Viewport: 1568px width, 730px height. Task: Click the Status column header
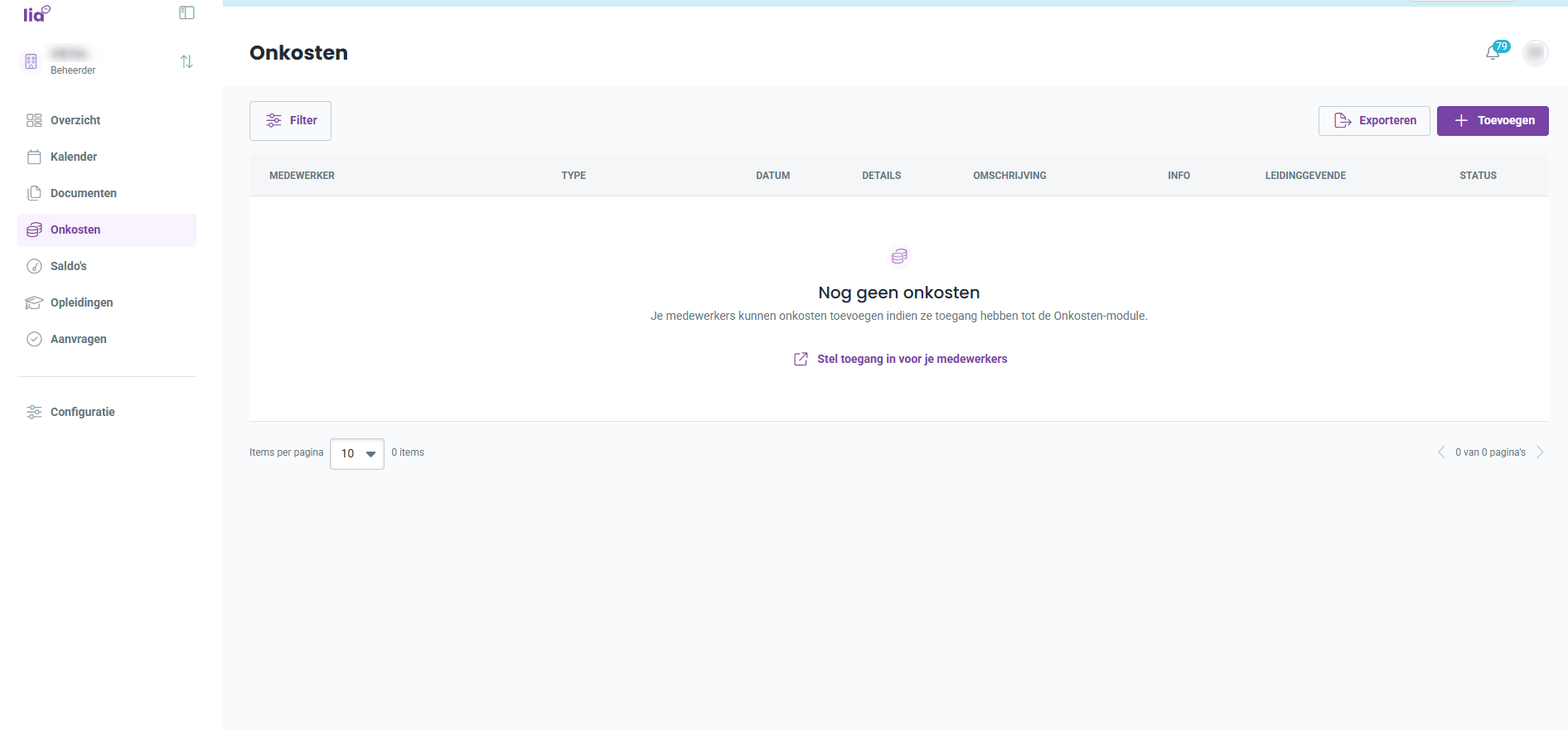(1478, 176)
